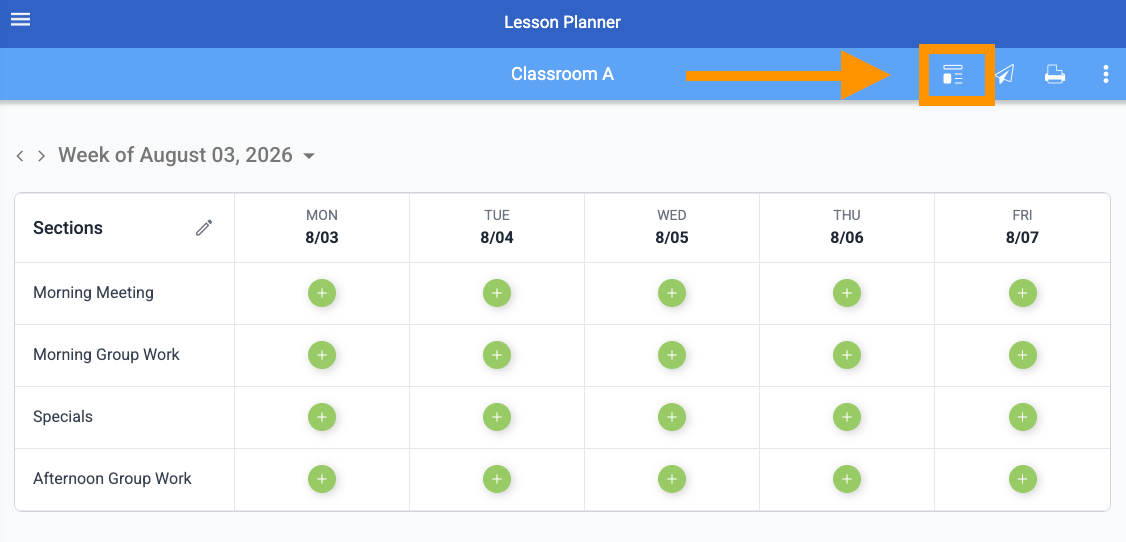Expand the Week of August 03 dropdown arrow
Viewport: 1126px width, 542px height.
pyautogui.click(x=309, y=156)
